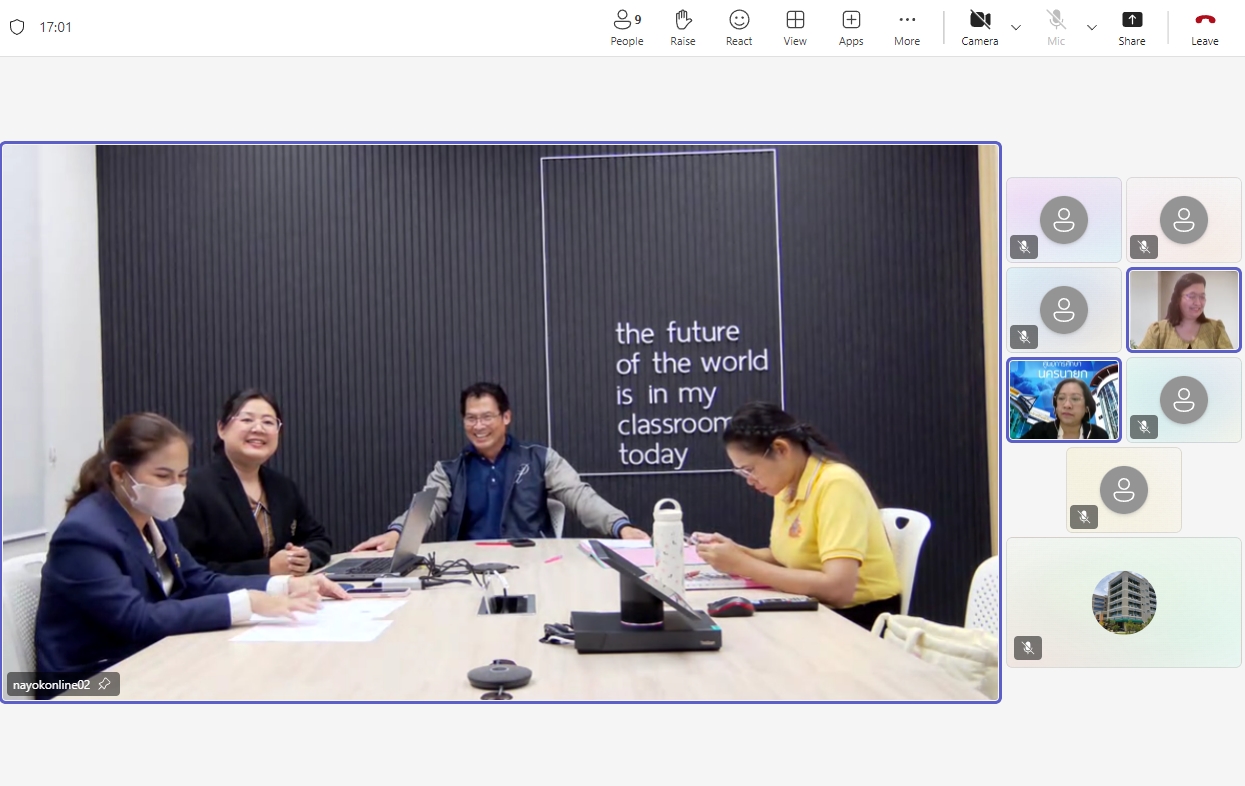Viewport: 1245px width, 786px height.
Task: Select the participant tile with building avatar
Action: click(x=1123, y=602)
